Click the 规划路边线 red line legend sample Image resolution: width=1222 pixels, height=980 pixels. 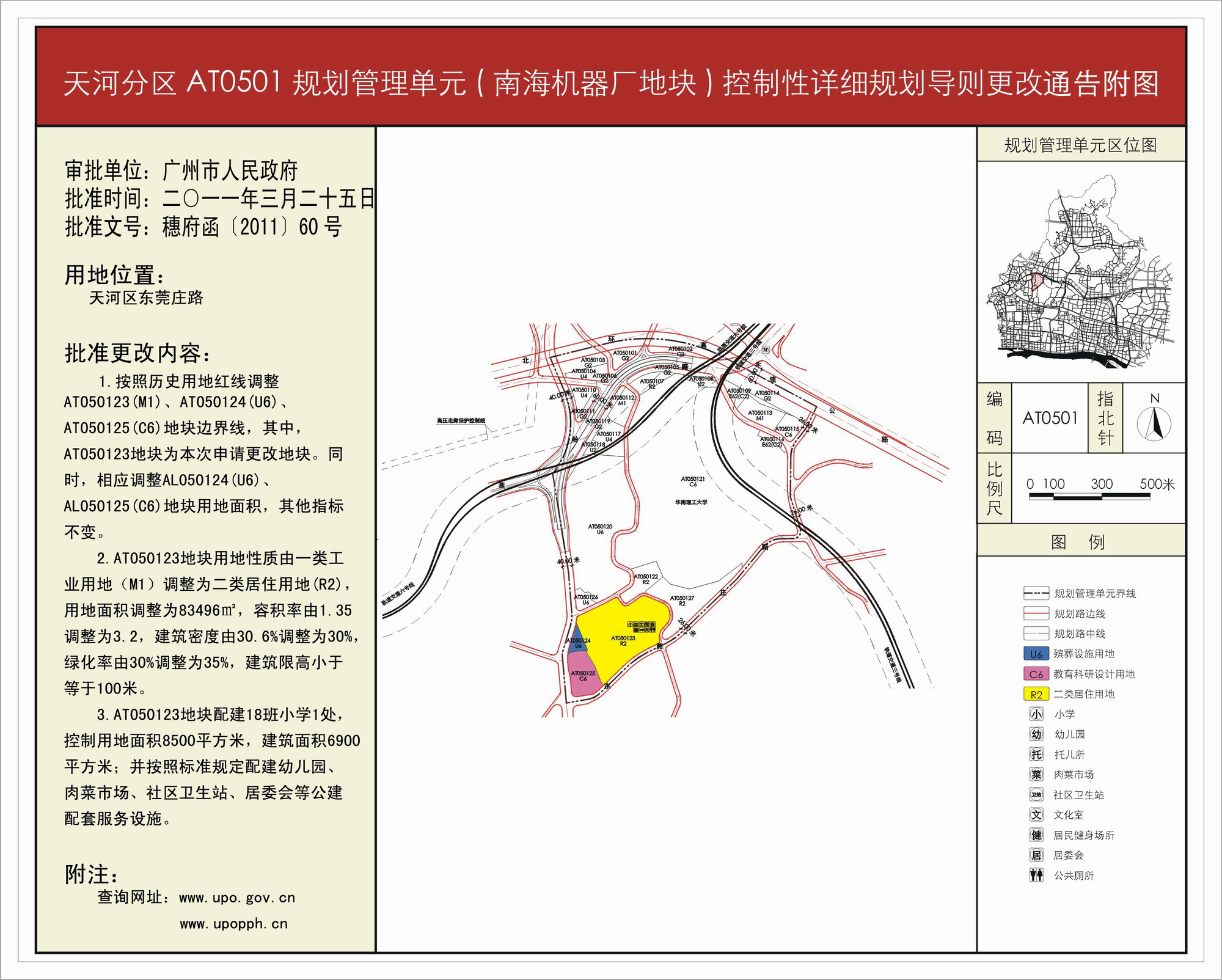pos(1036,613)
